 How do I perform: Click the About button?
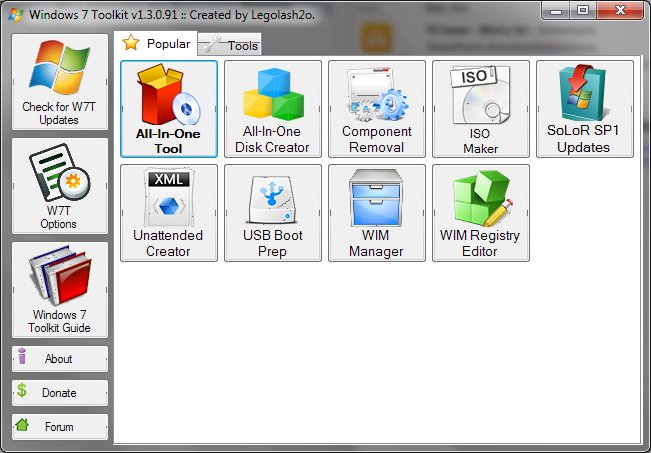point(60,359)
